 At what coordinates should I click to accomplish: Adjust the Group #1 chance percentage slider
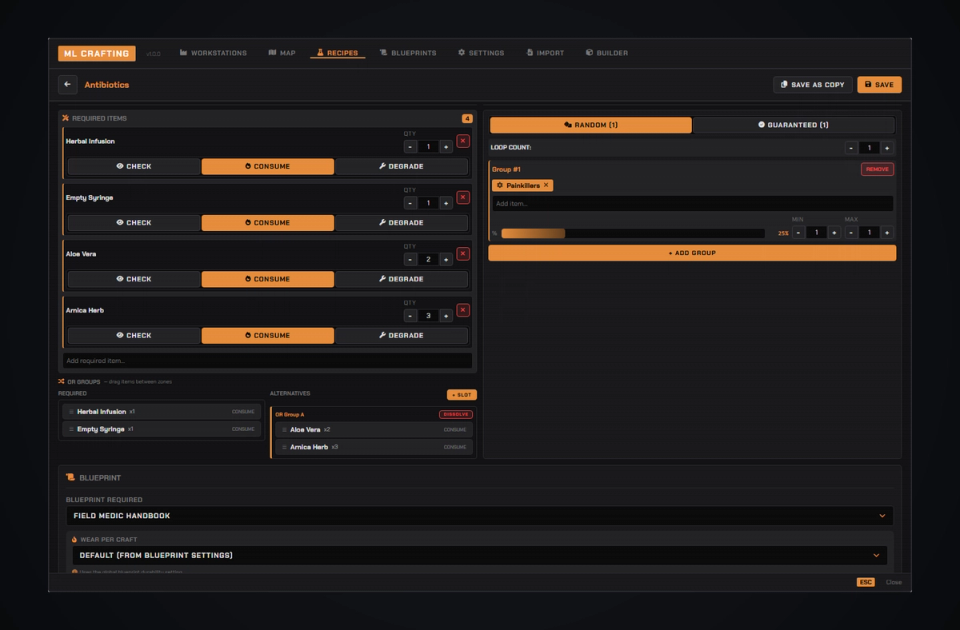pos(632,233)
